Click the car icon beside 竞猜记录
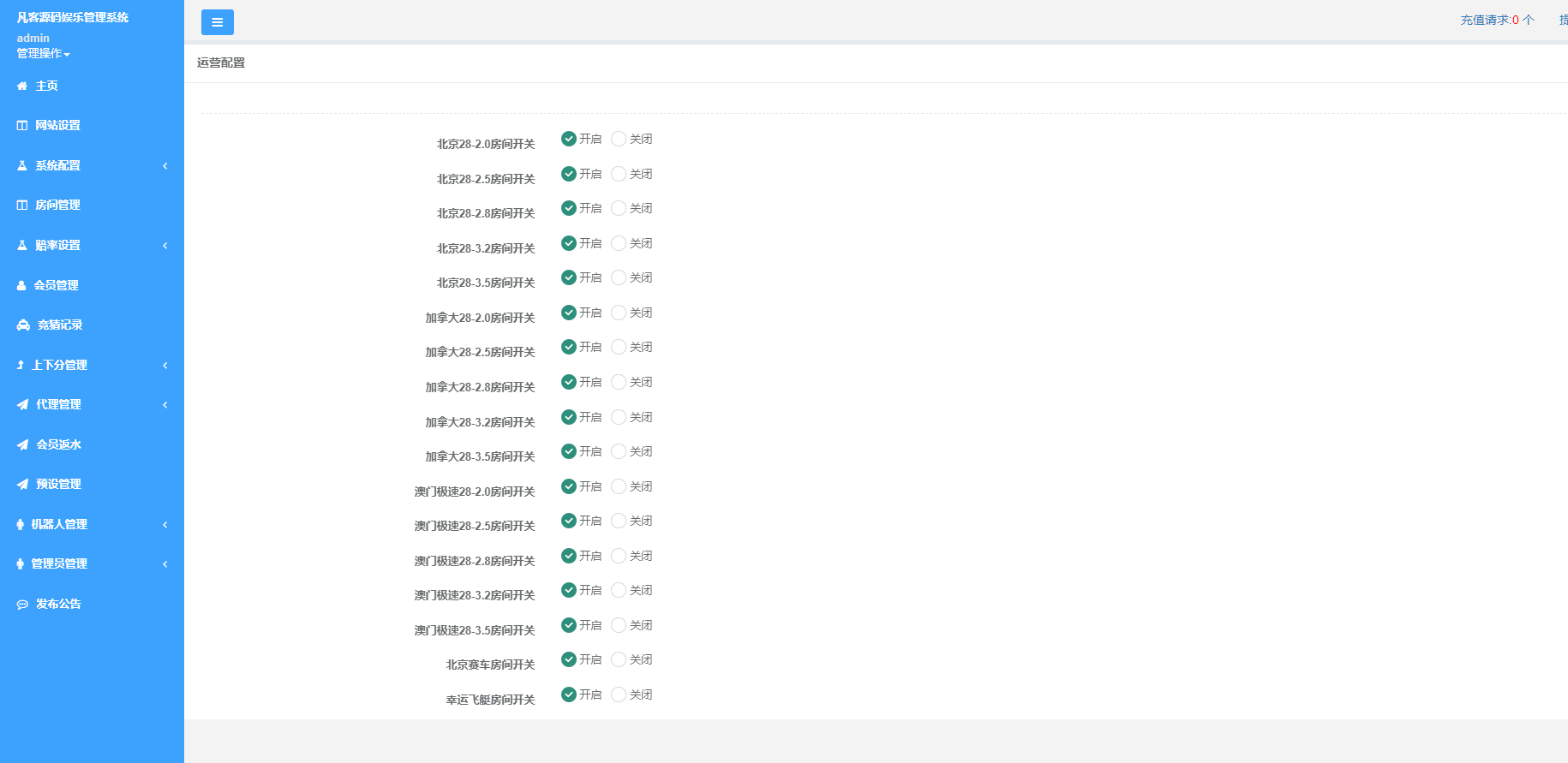The width and height of the screenshot is (1568, 763). tap(23, 325)
